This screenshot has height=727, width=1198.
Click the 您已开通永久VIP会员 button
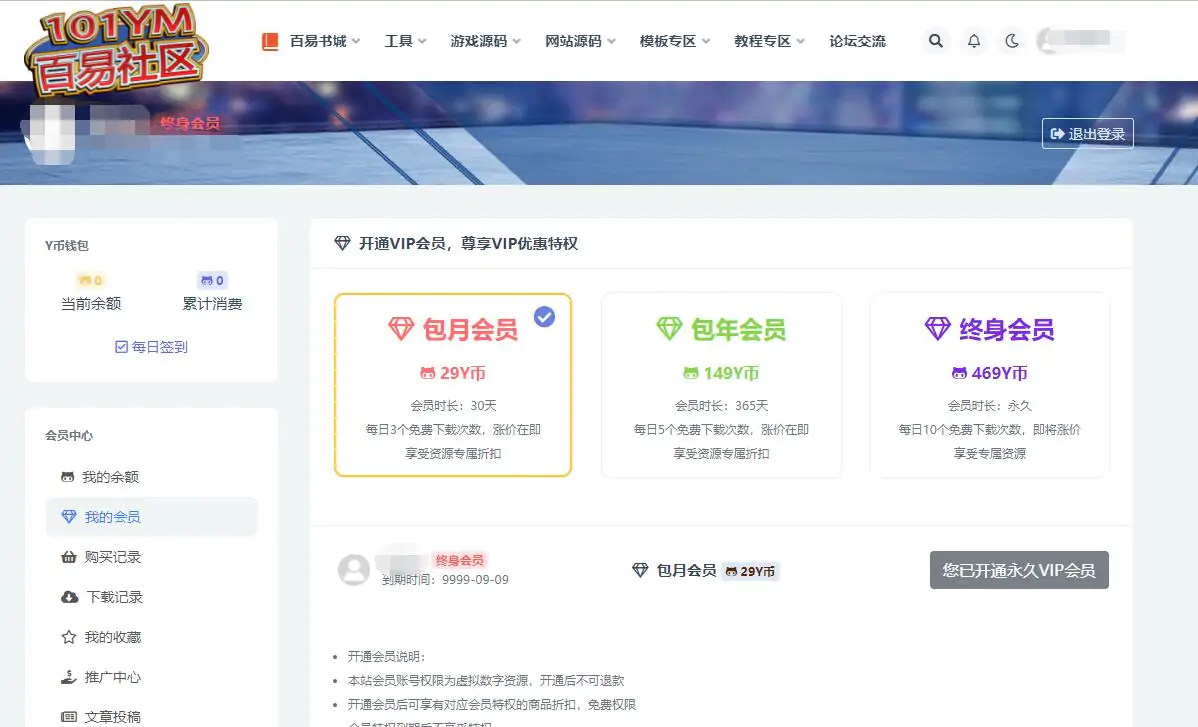1019,570
